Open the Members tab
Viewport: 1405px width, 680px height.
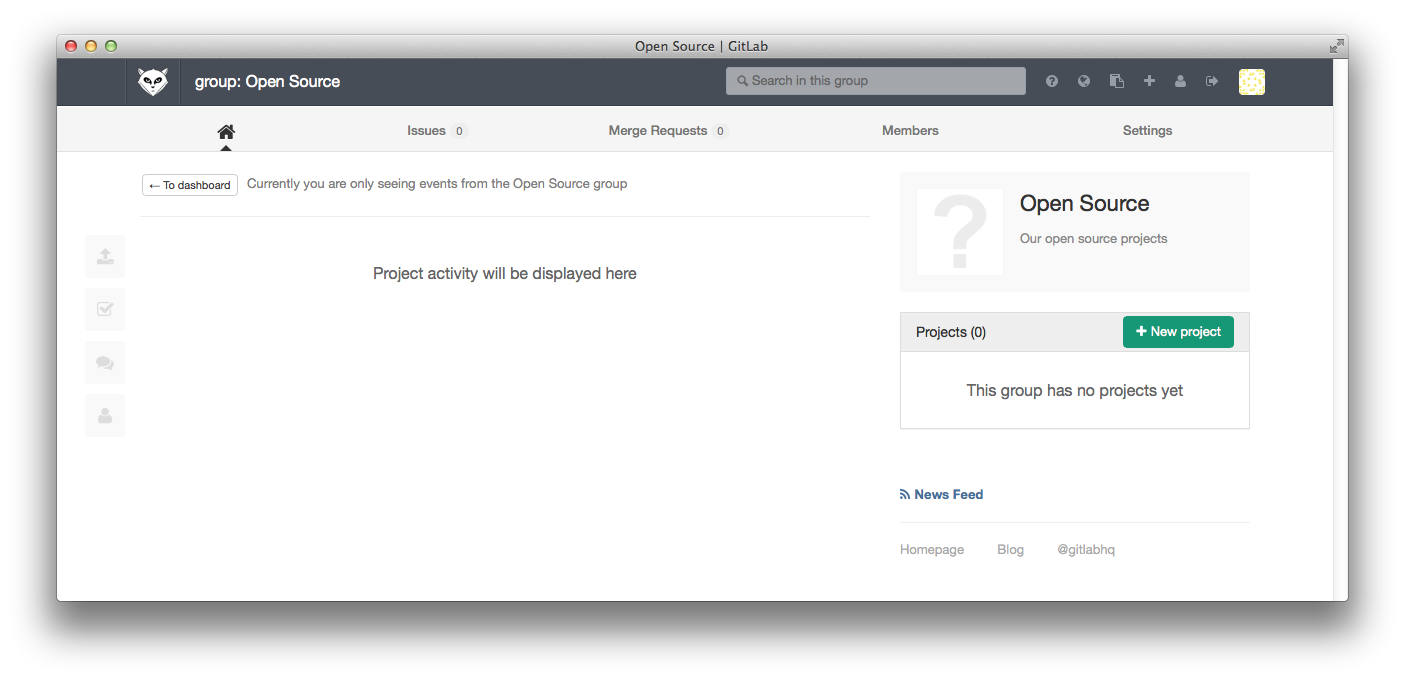pyautogui.click(x=910, y=131)
